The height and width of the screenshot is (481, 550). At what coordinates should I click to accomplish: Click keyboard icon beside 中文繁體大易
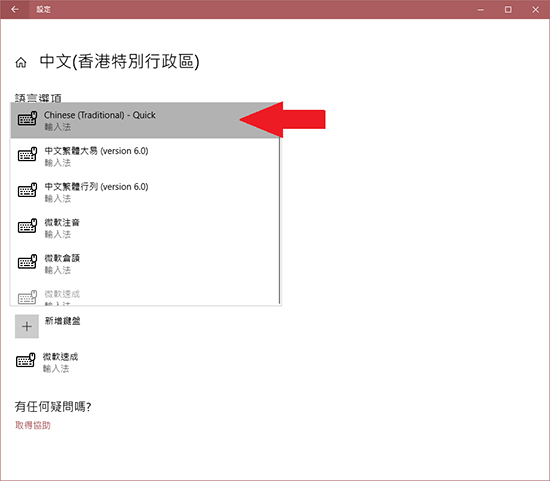tap(27, 154)
